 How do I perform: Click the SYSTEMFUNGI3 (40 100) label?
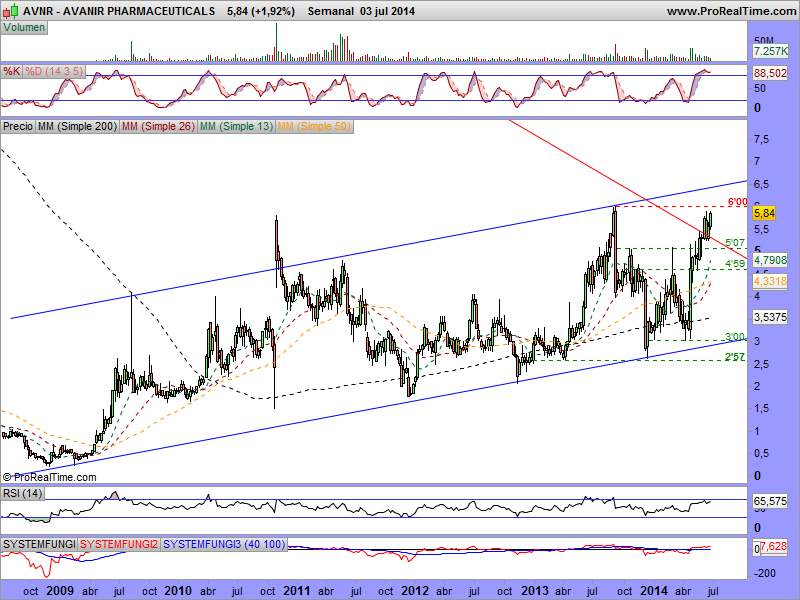(x=224, y=544)
